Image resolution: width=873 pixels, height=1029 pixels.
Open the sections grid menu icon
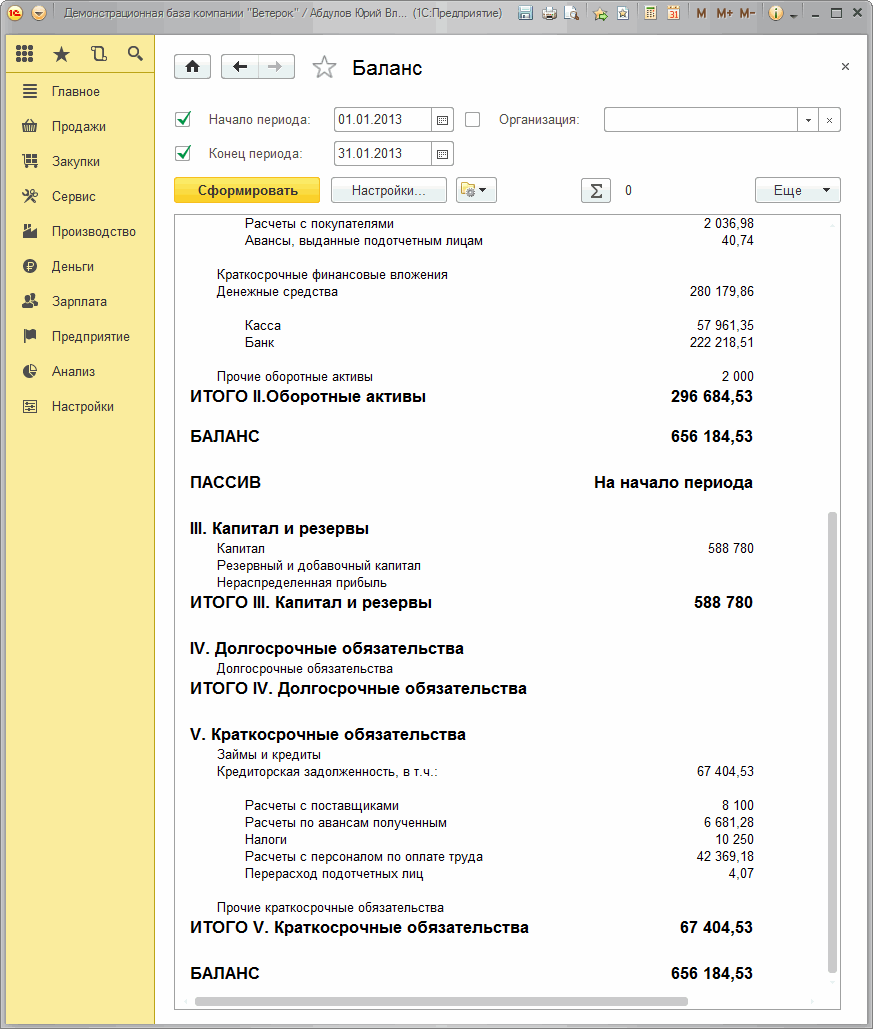point(25,54)
